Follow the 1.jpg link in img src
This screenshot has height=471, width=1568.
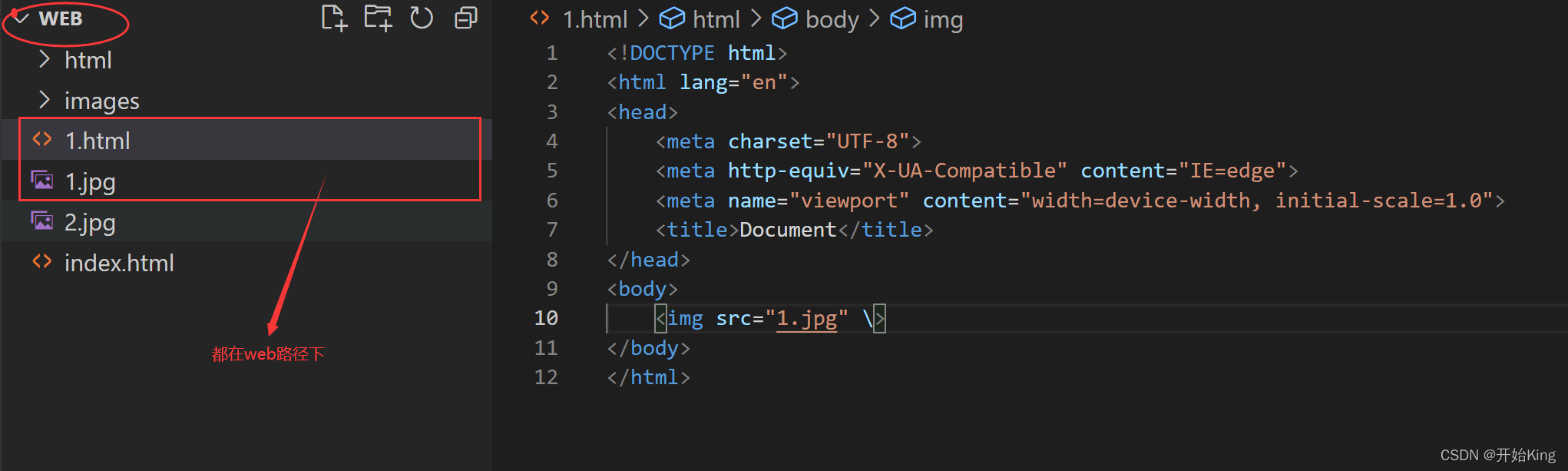(x=806, y=318)
